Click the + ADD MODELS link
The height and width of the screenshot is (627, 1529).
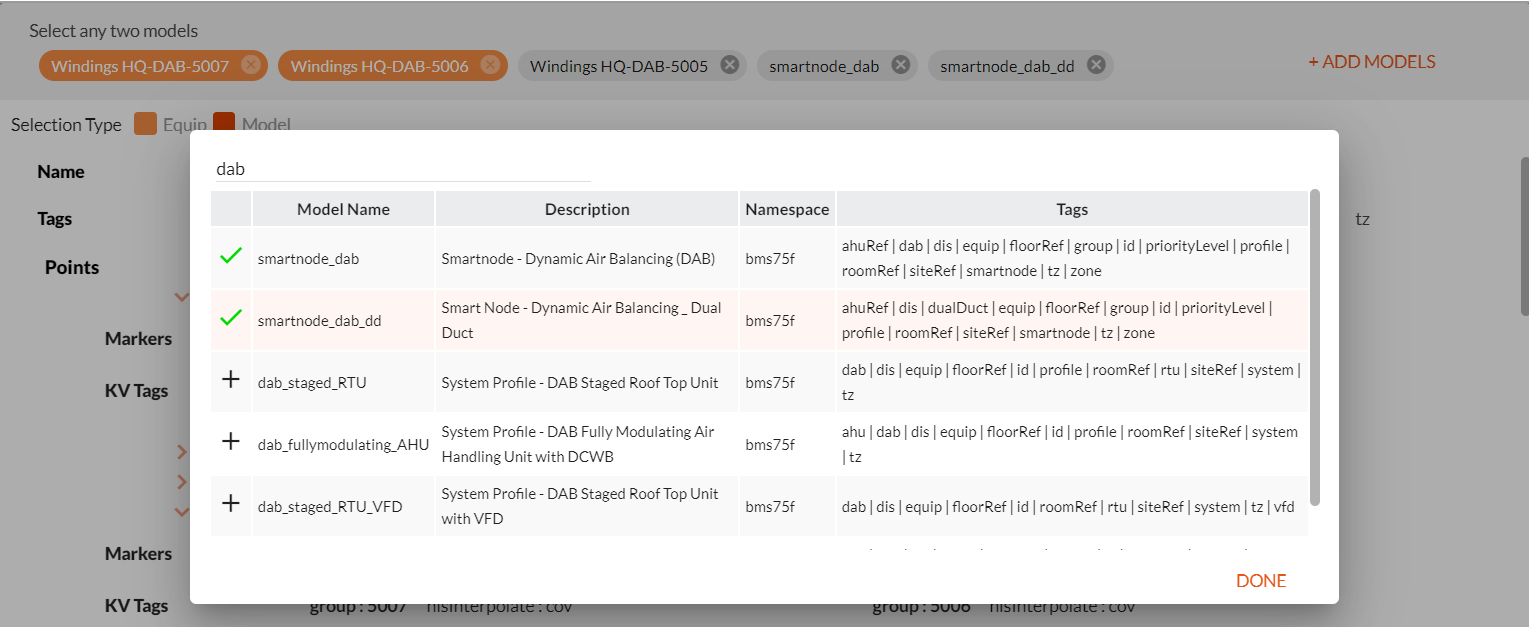(x=1372, y=62)
